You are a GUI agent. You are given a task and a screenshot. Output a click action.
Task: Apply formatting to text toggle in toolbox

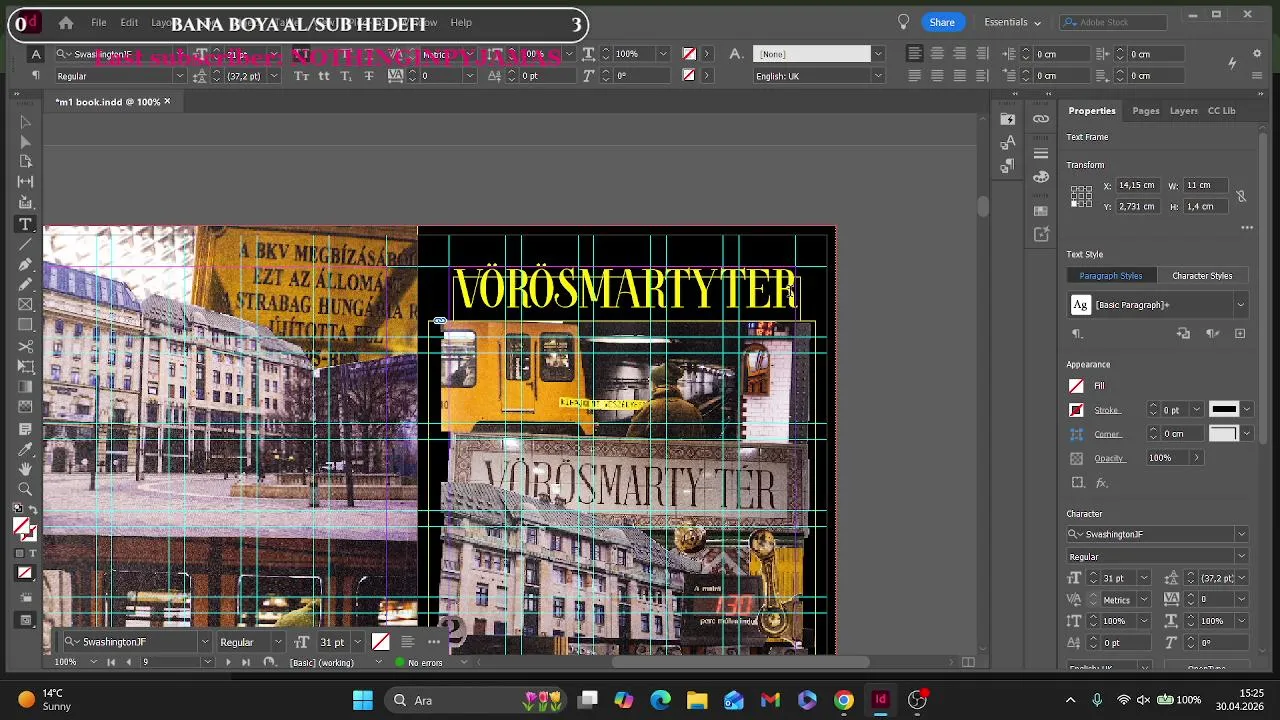[x=33, y=554]
